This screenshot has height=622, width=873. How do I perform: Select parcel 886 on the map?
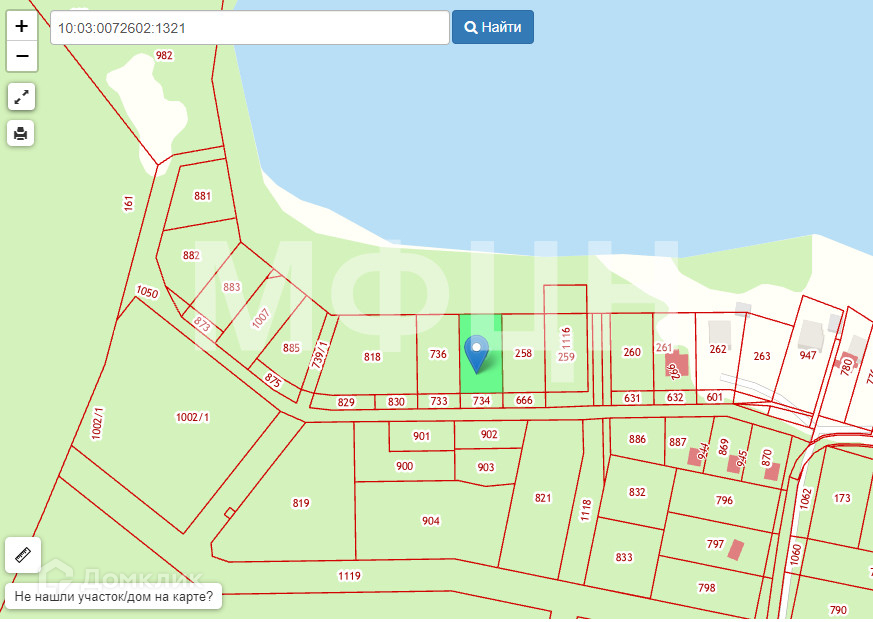coord(637,439)
